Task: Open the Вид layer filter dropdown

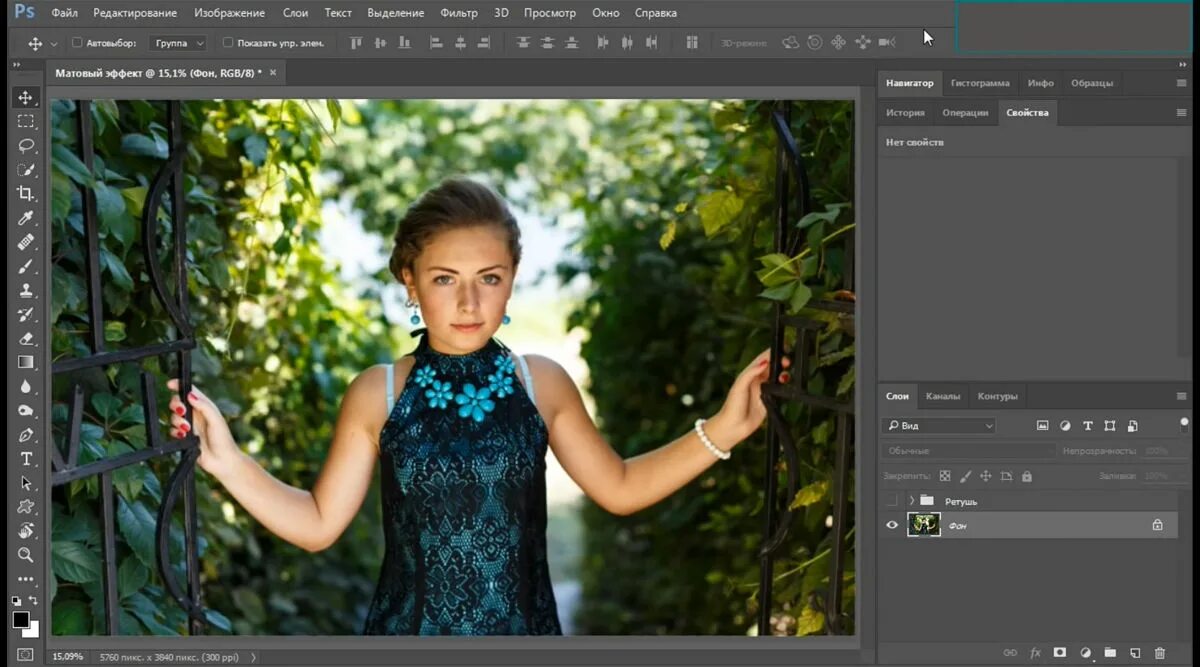Action: [x=940, y=426]
